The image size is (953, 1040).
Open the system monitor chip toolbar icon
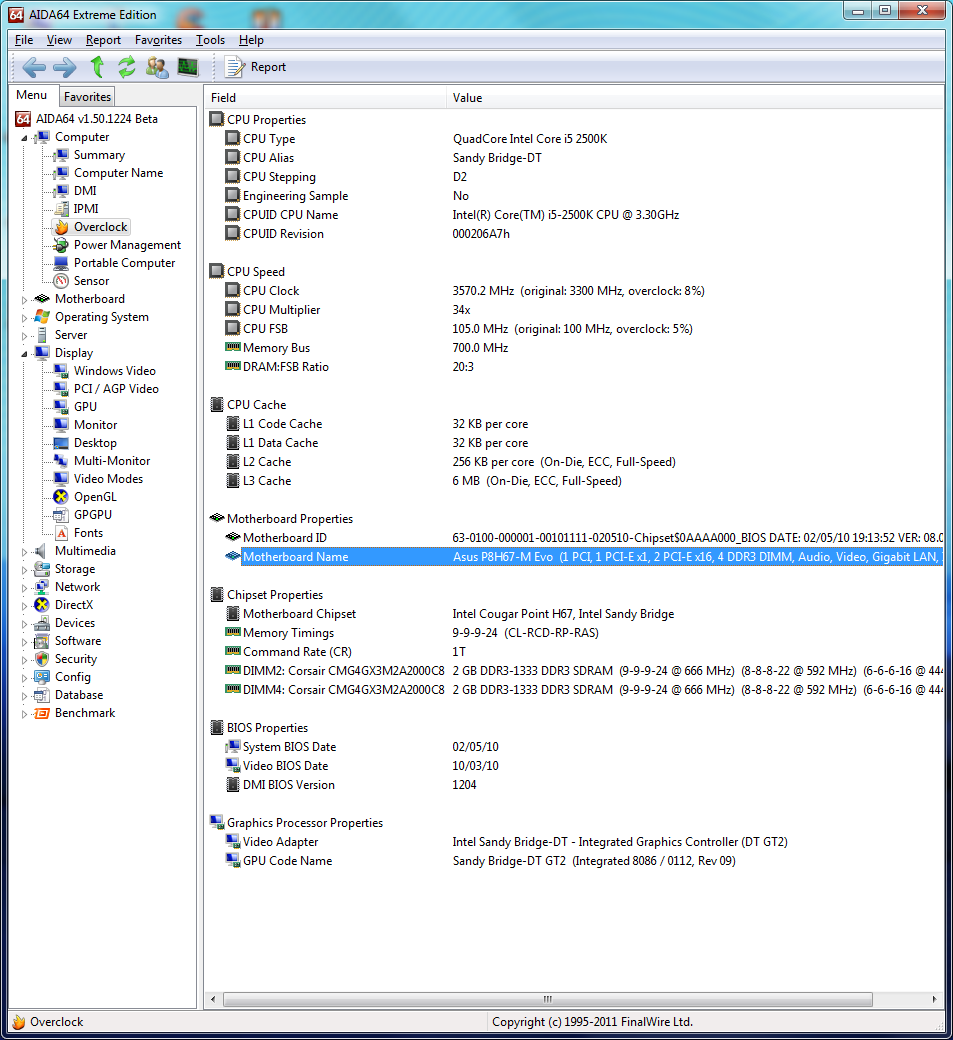point(188,67)
